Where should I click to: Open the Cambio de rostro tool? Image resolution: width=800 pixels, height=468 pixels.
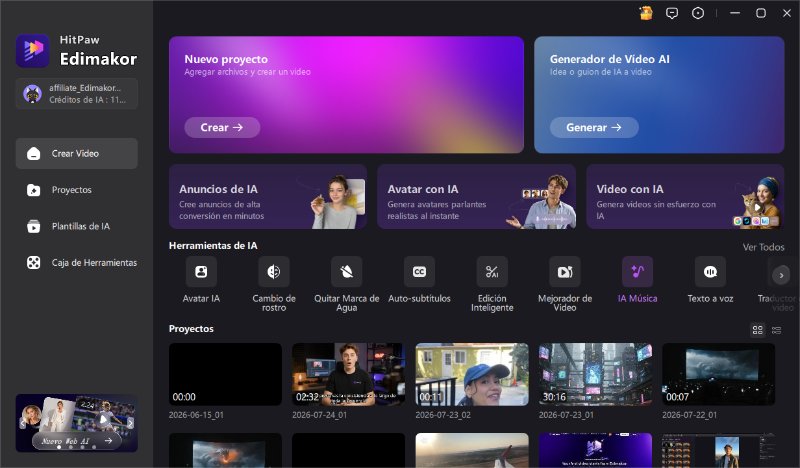coord(273,272)
